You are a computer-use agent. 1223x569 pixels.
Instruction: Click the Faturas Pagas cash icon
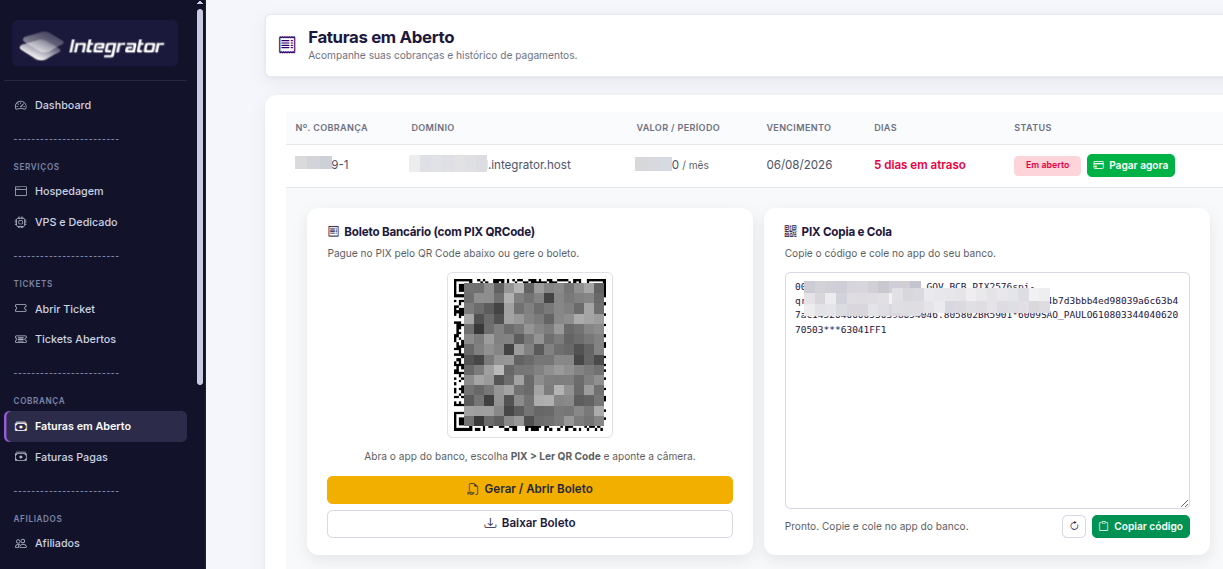(x=21, y=457)
